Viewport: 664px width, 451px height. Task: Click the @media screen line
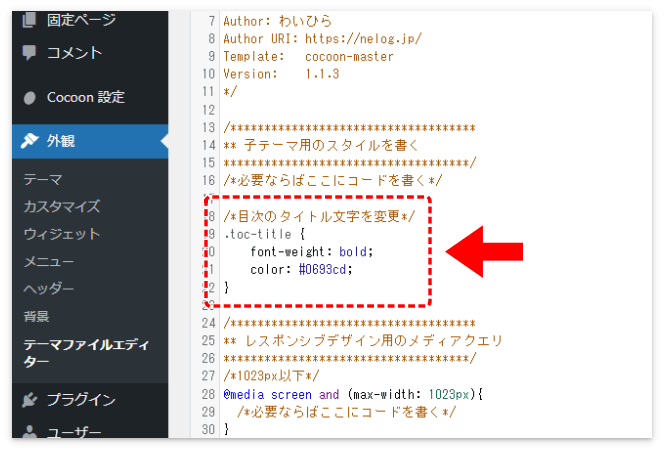pyautogui.click(x=353, y=394)
